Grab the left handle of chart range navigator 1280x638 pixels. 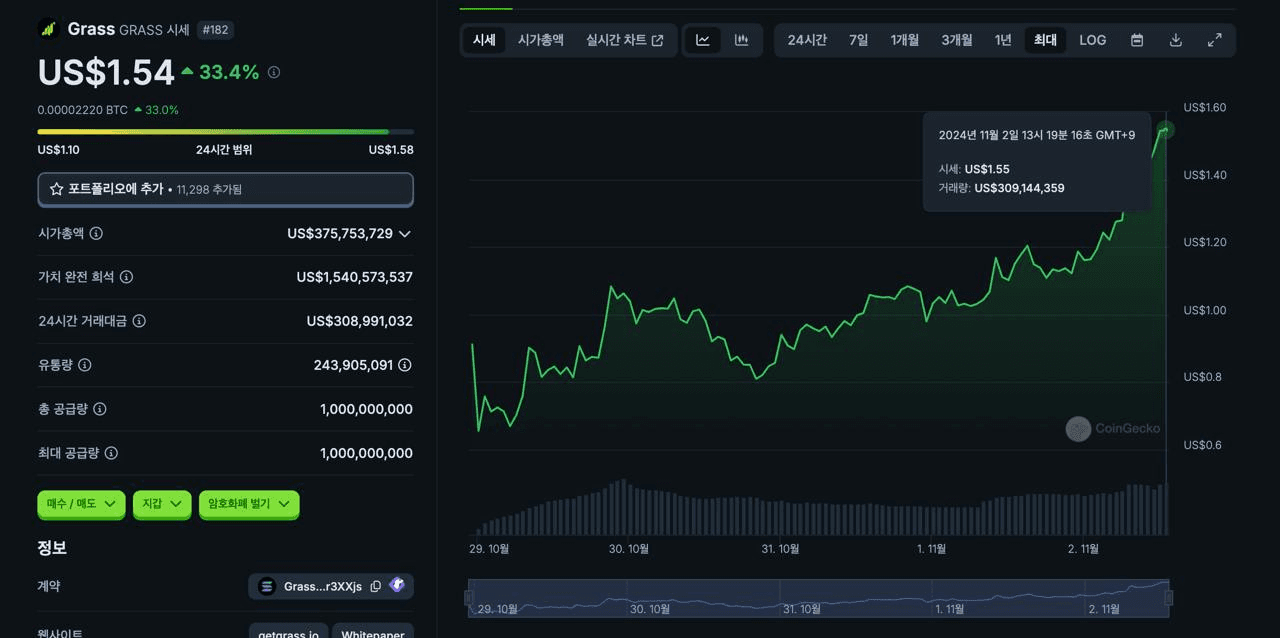coord(469,598)
